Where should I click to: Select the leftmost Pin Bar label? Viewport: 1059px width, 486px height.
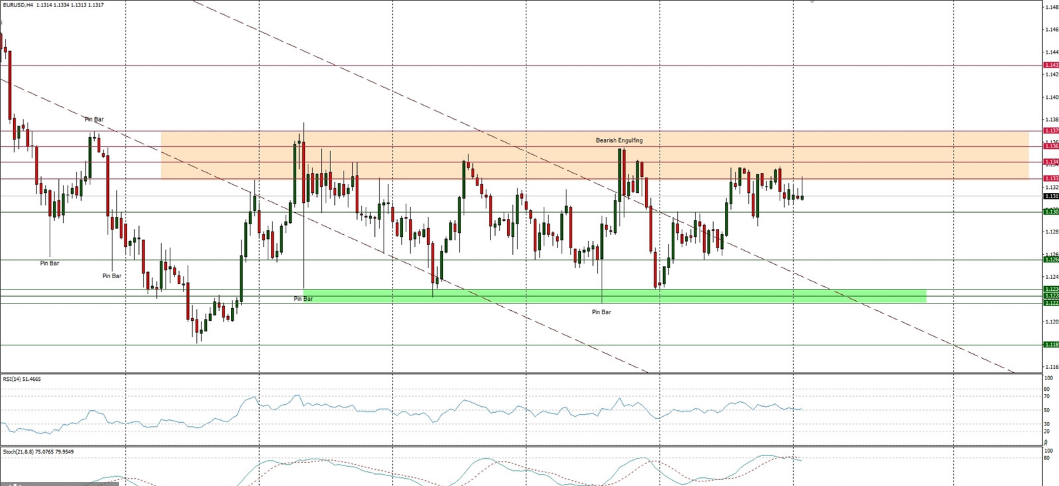(49, 263)
